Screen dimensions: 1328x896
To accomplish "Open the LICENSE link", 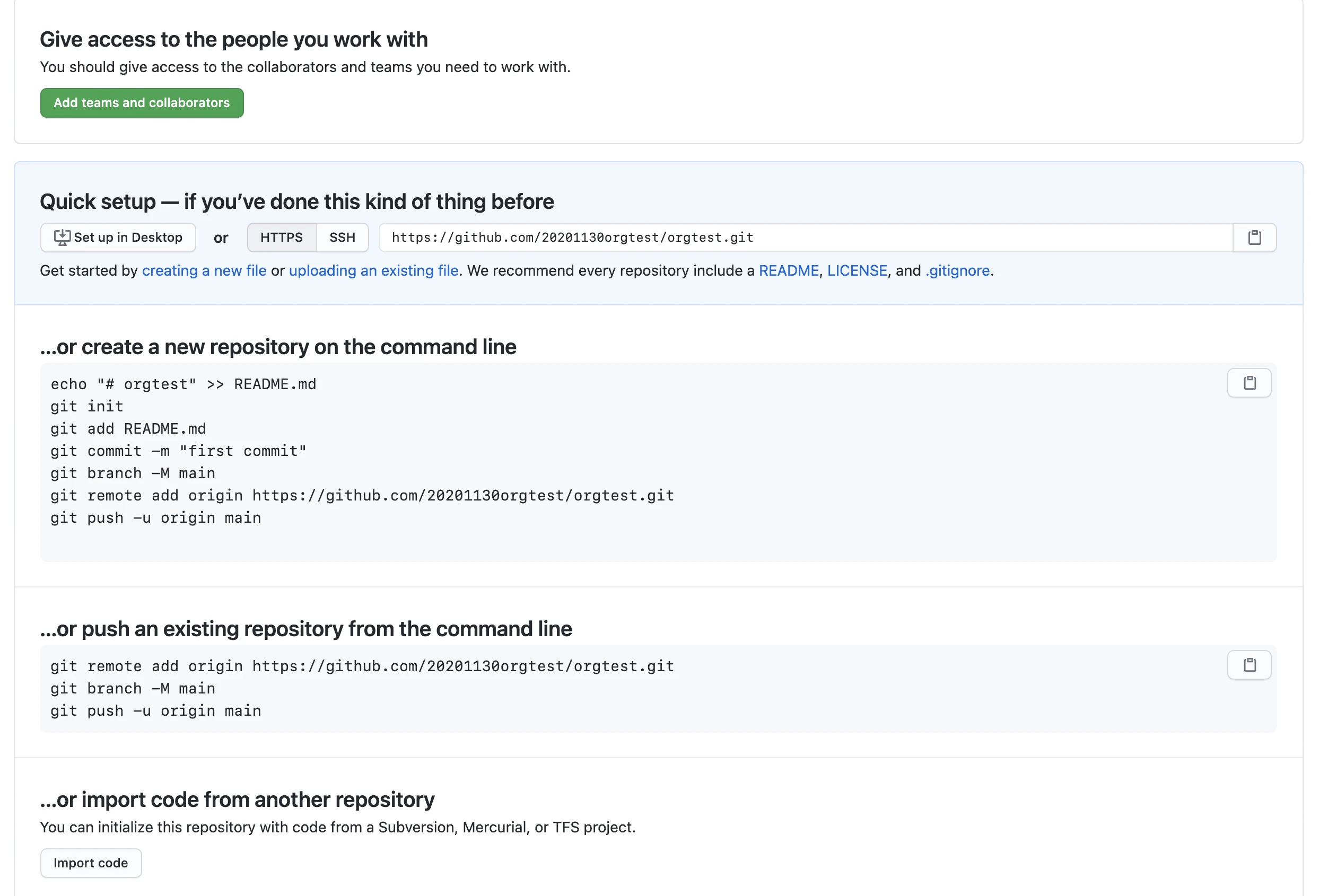I will [x=857, y=271].
